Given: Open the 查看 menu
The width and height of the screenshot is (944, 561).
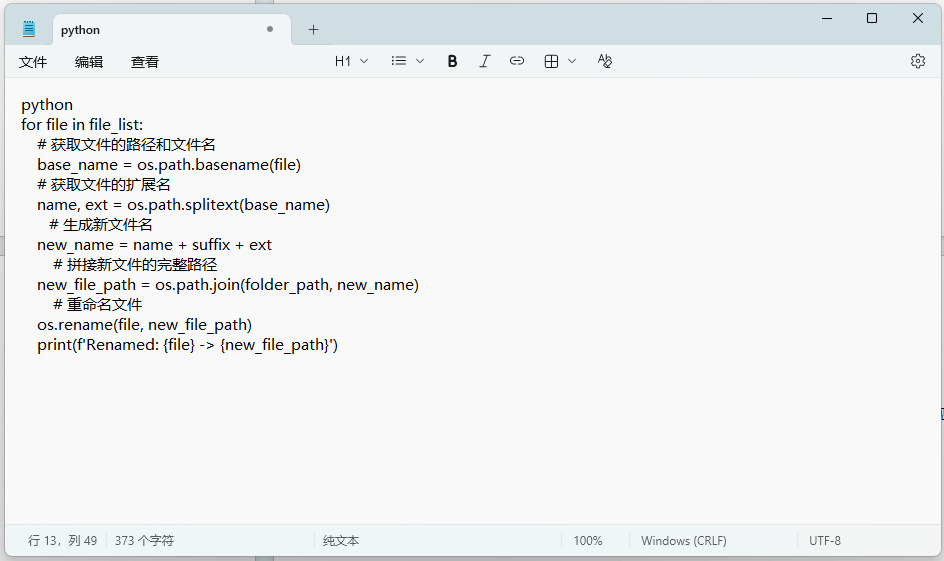Looking at the screenshot, I should [144, 61].
